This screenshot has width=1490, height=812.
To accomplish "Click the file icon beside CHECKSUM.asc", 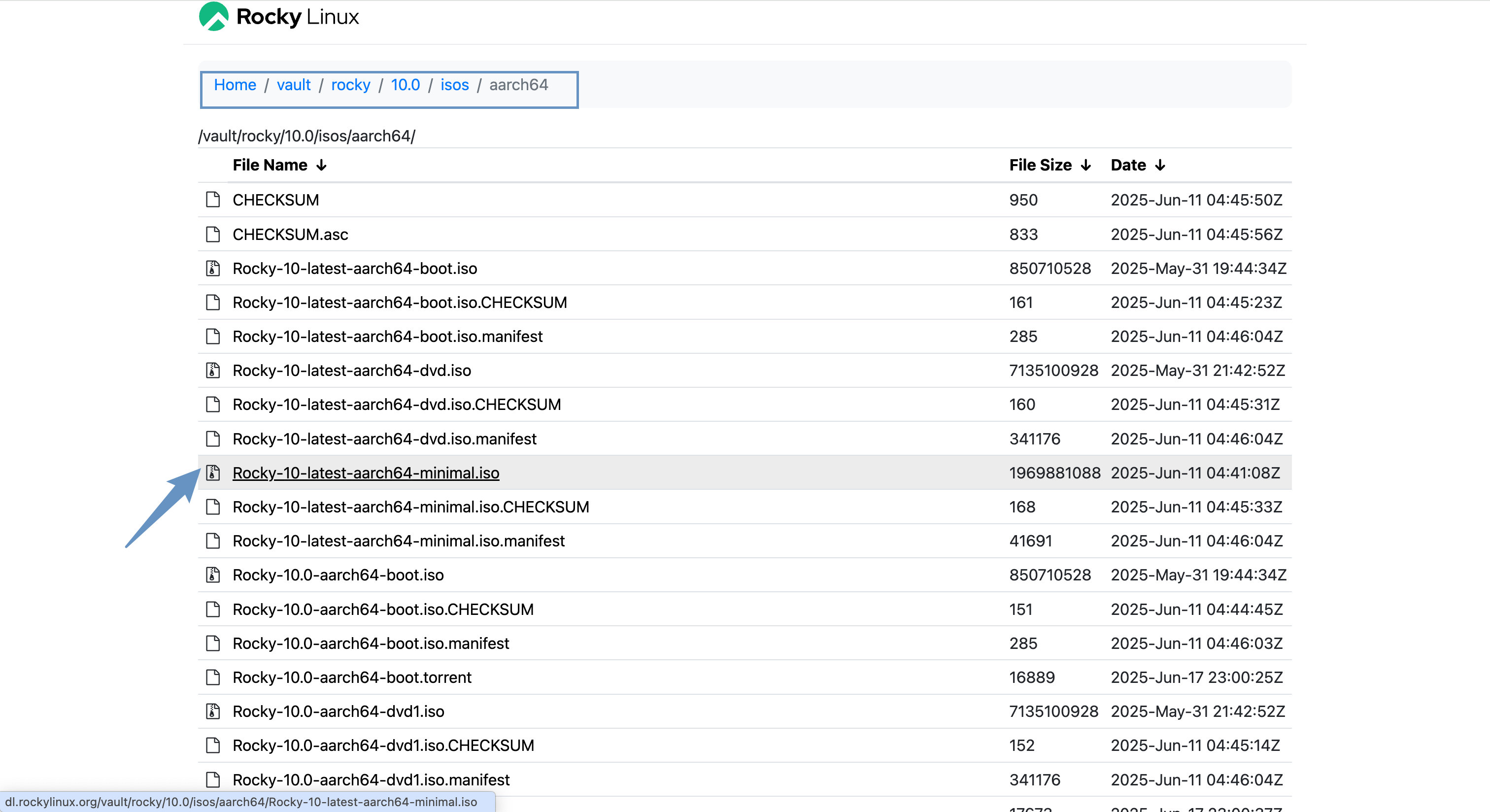I will (213, 234).
